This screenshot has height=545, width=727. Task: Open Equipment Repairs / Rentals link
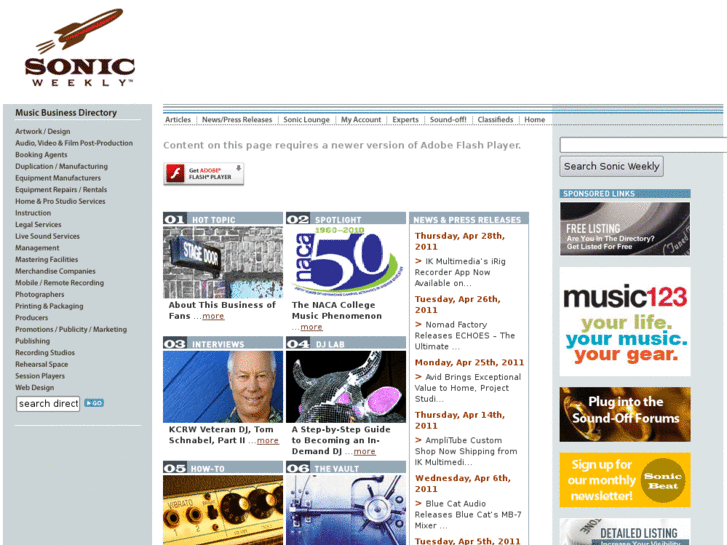[x=61, y=189]
